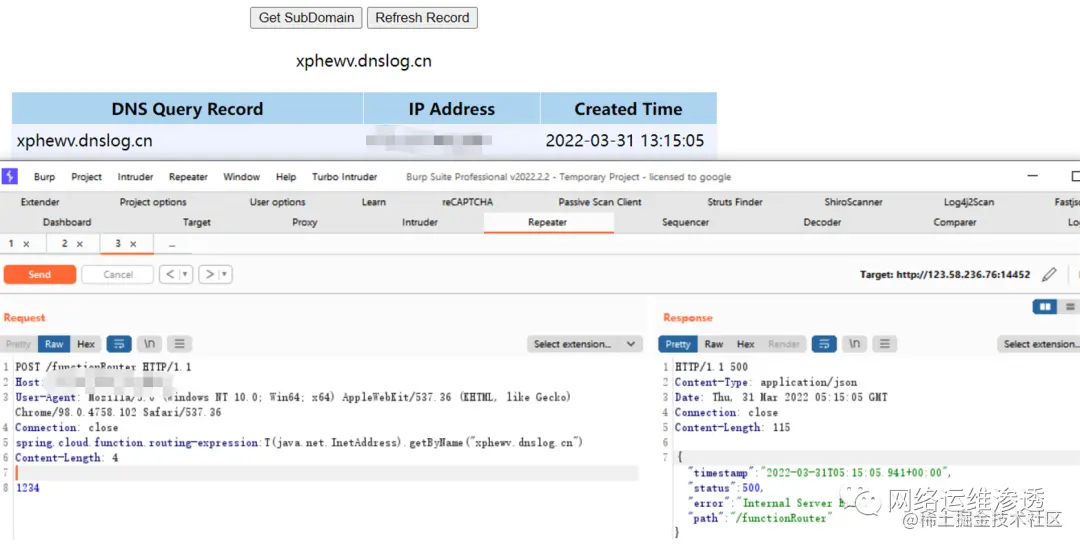Open the Repeater menu in menu bar

[x=188, y=177]
